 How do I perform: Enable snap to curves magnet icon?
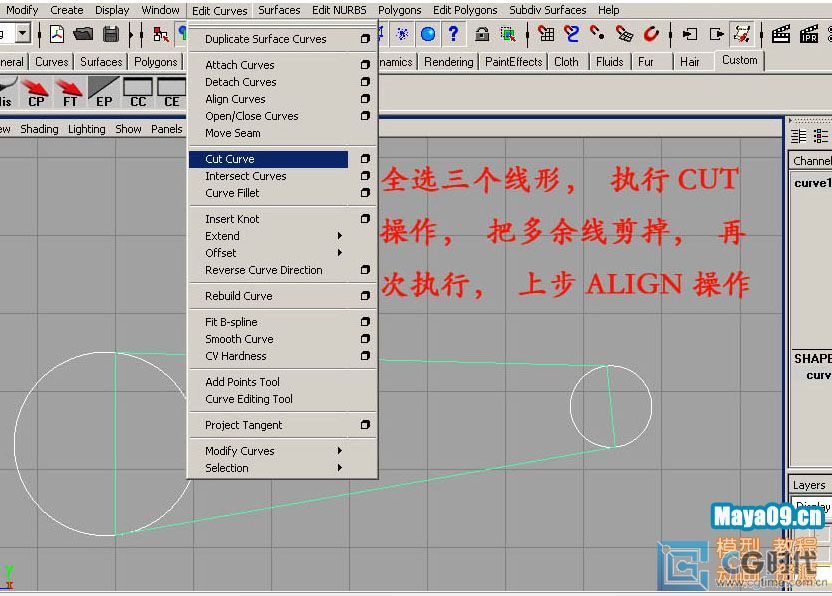(571, 34)
